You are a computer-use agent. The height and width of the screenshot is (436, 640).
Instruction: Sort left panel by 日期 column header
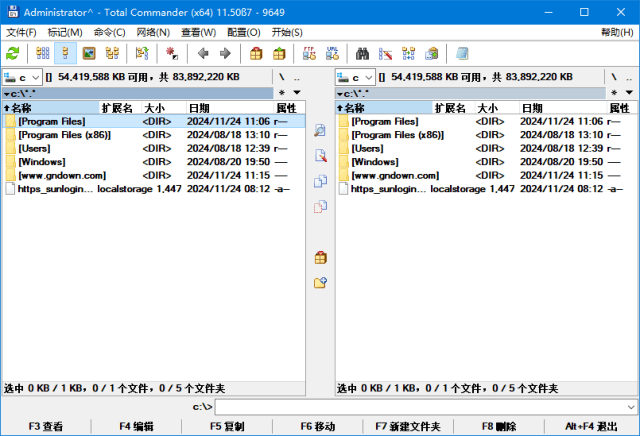pos(199,108)
